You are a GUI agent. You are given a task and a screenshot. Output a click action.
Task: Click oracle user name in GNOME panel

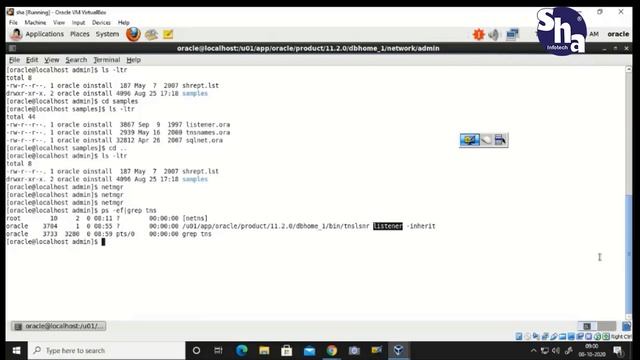click(x=618, y=34)
